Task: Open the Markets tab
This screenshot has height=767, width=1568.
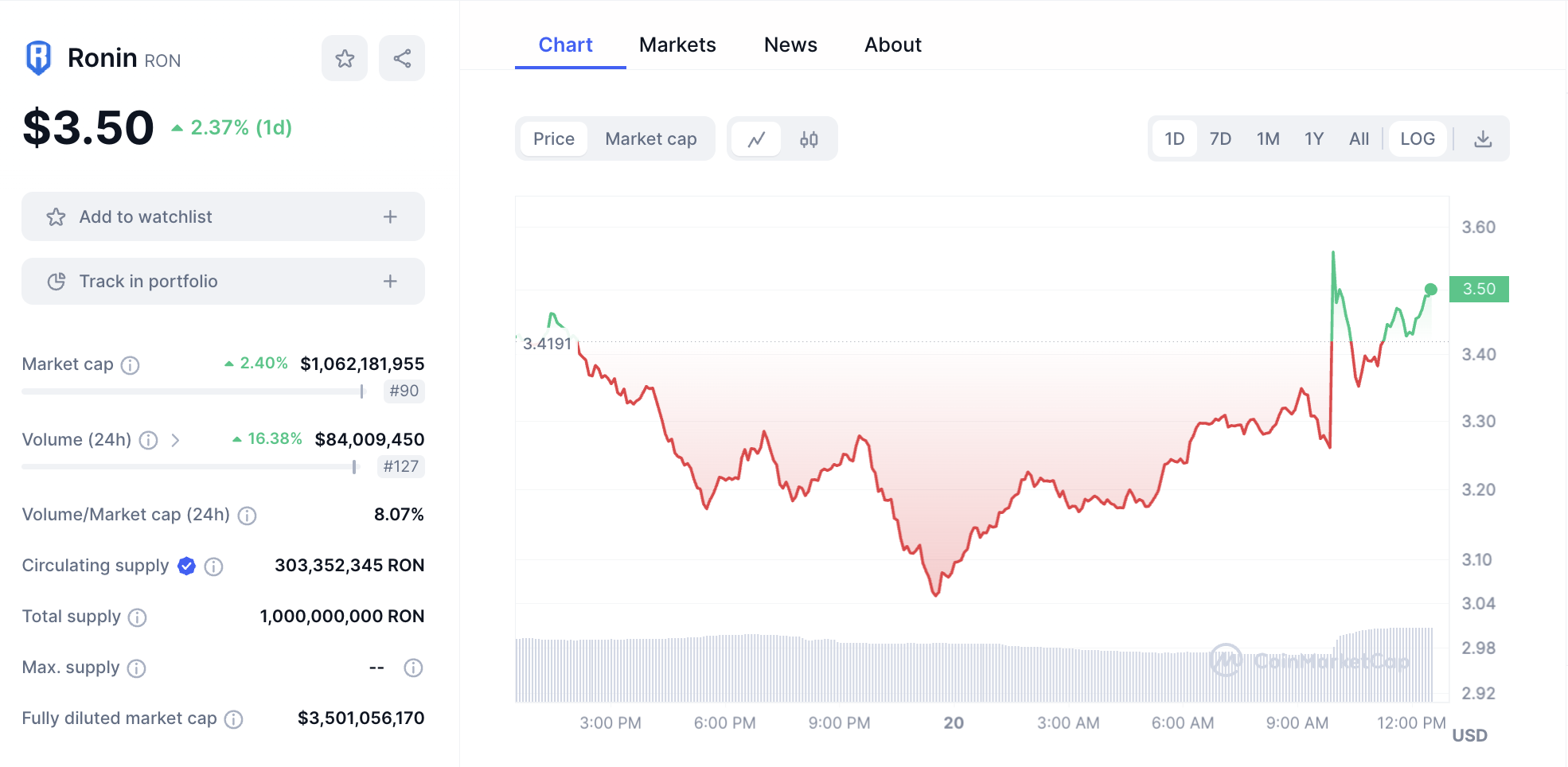Action: 677,45
